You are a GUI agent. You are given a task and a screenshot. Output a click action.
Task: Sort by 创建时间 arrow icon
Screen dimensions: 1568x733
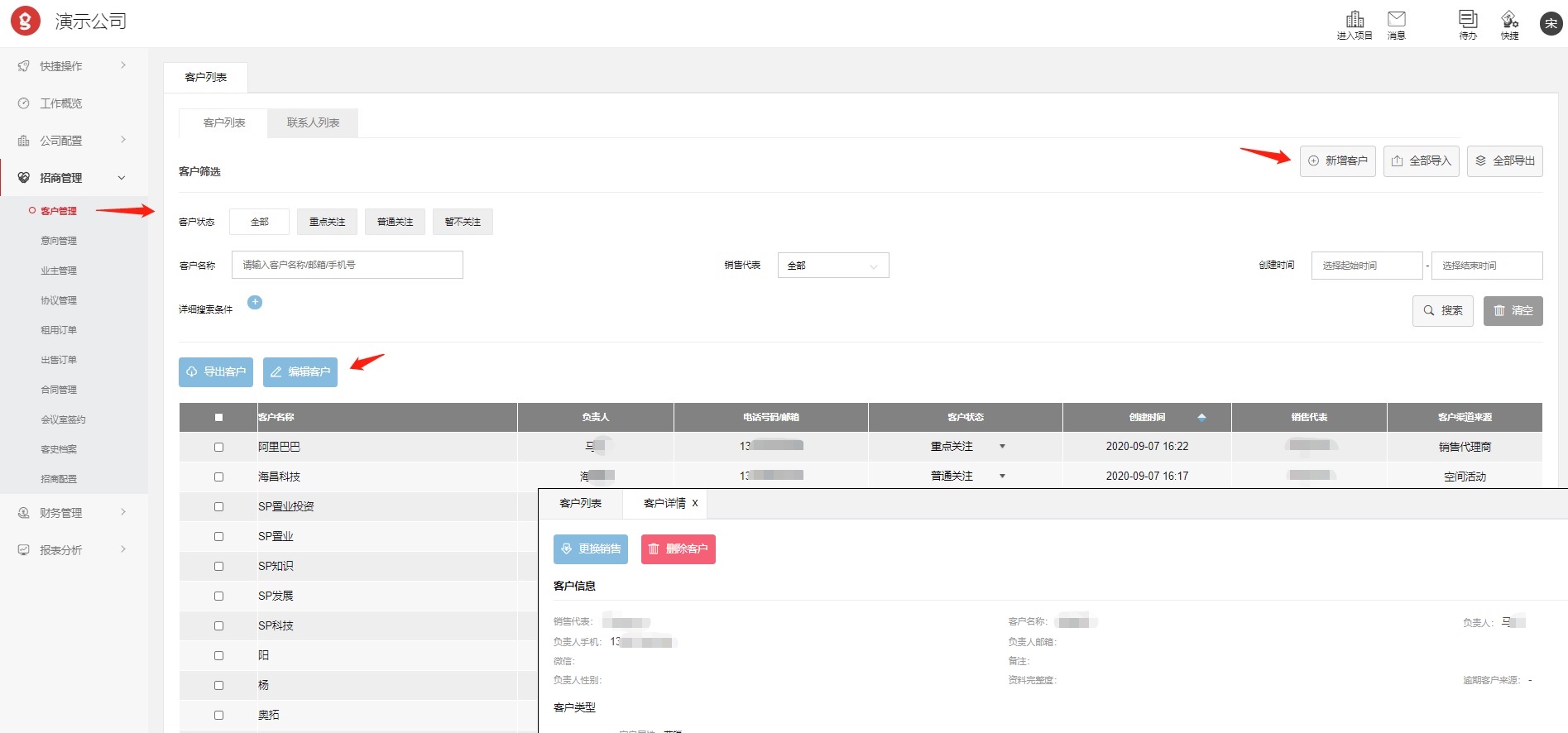pos(1201,417)
